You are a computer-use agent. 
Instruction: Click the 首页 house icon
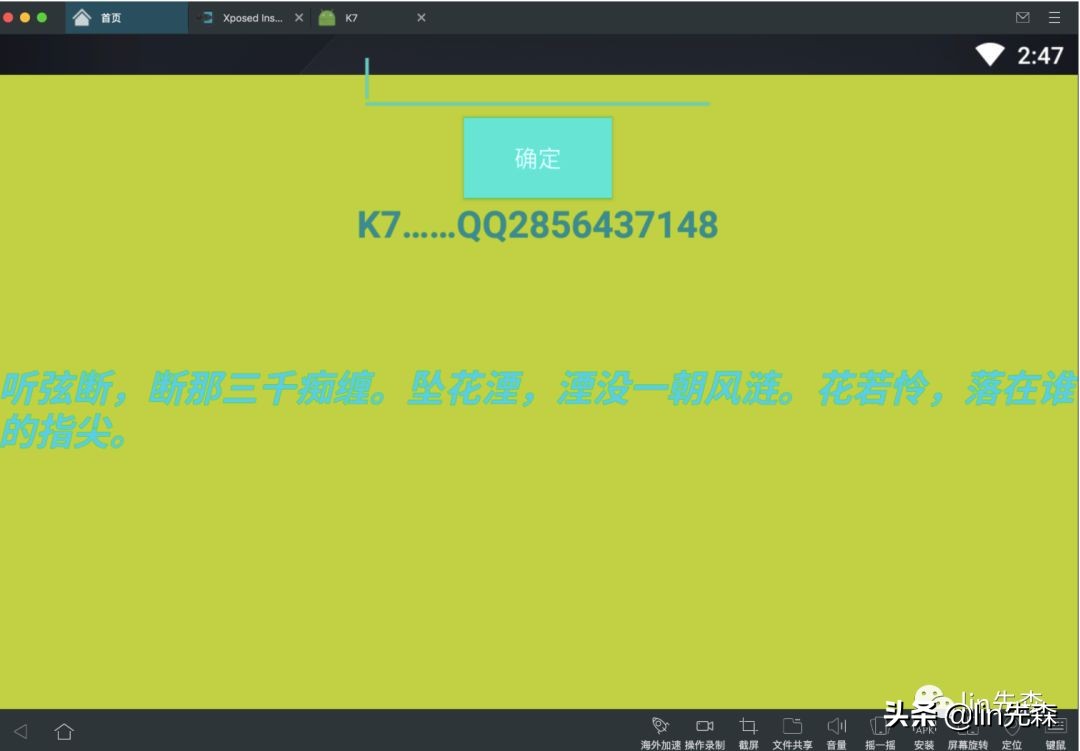(82, 17)
